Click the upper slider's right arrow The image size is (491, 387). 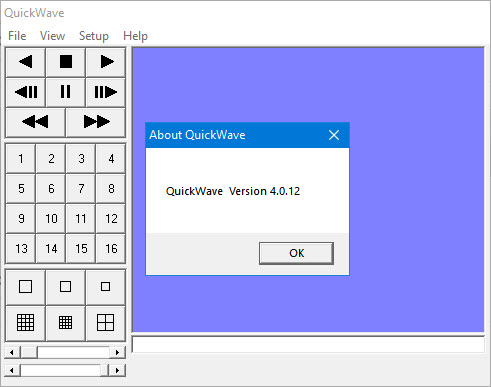pos(117,352)
